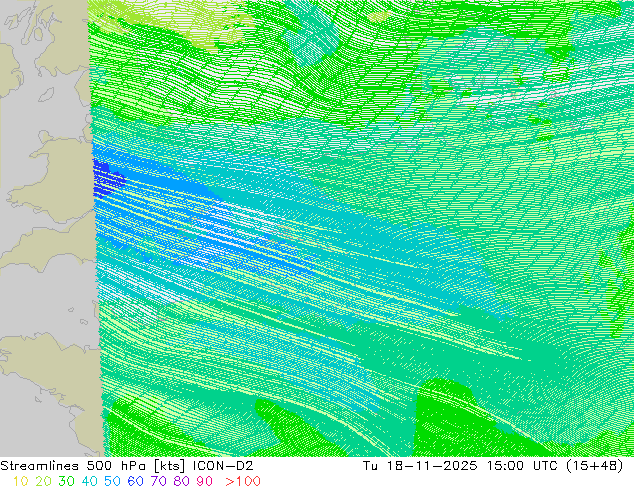
Task: Click the 'Tu 18-11-2025' date text
Action: [x=420, y=466]
